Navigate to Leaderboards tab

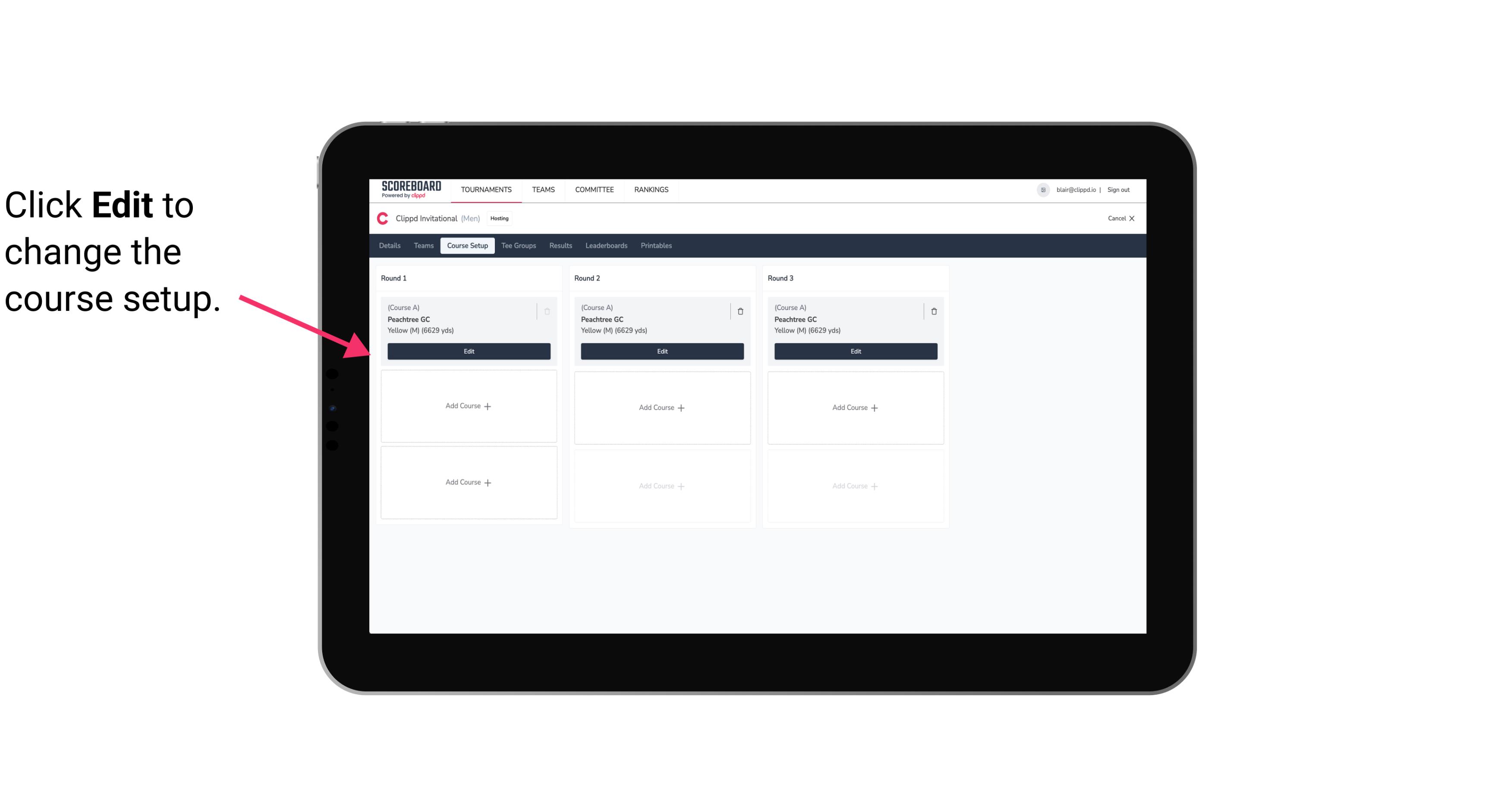point(607,245)
